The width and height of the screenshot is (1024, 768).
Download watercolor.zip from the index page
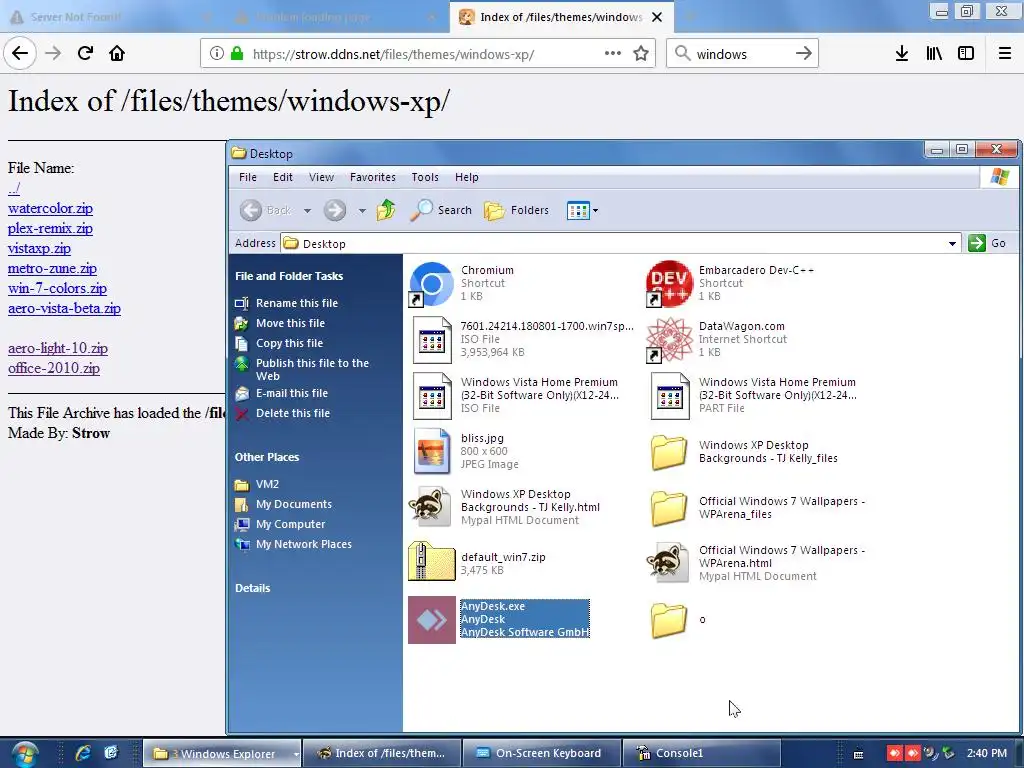pos(50,208)
